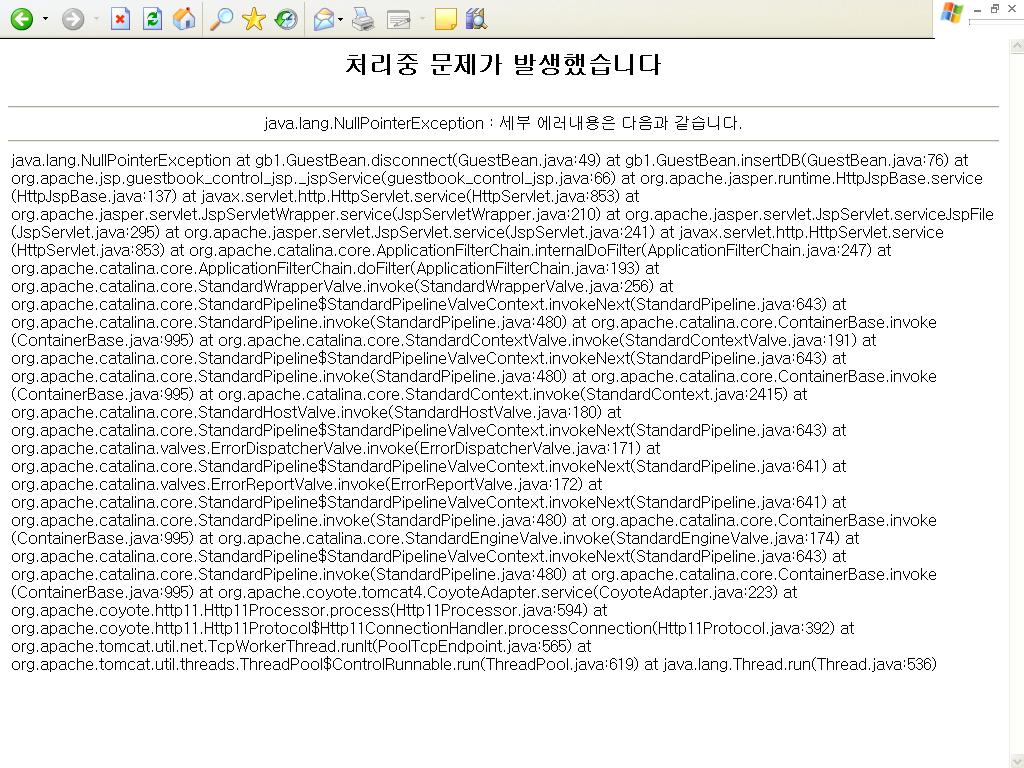Minimize the browser window
The width and height of the screenshot is (1024, 768).
pyautogui.click(x=977, y=8)
